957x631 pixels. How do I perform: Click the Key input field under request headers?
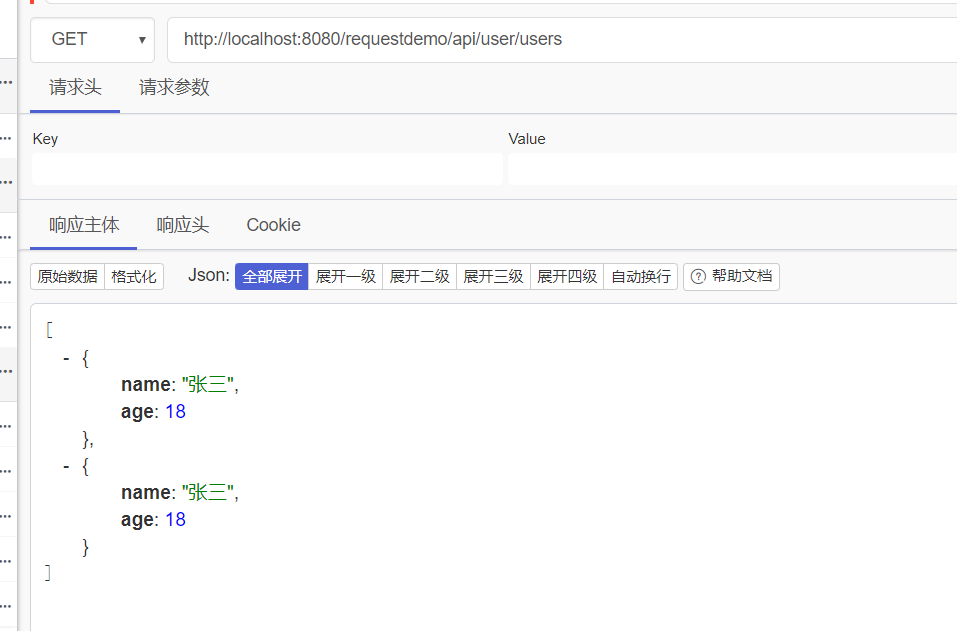click(x=265, y=168)
